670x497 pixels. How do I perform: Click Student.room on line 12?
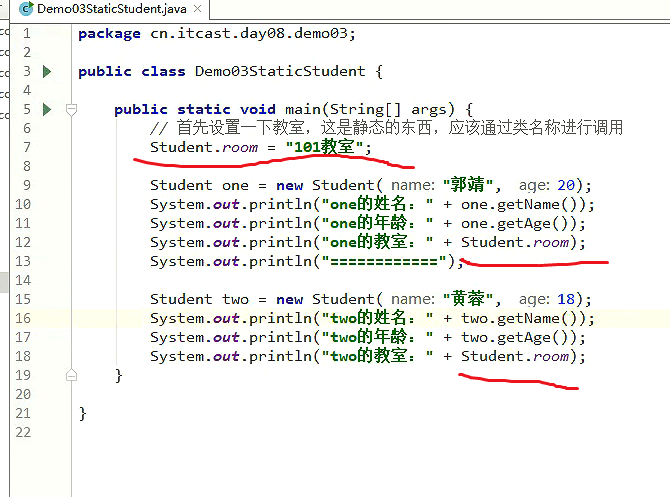point(515,242)
